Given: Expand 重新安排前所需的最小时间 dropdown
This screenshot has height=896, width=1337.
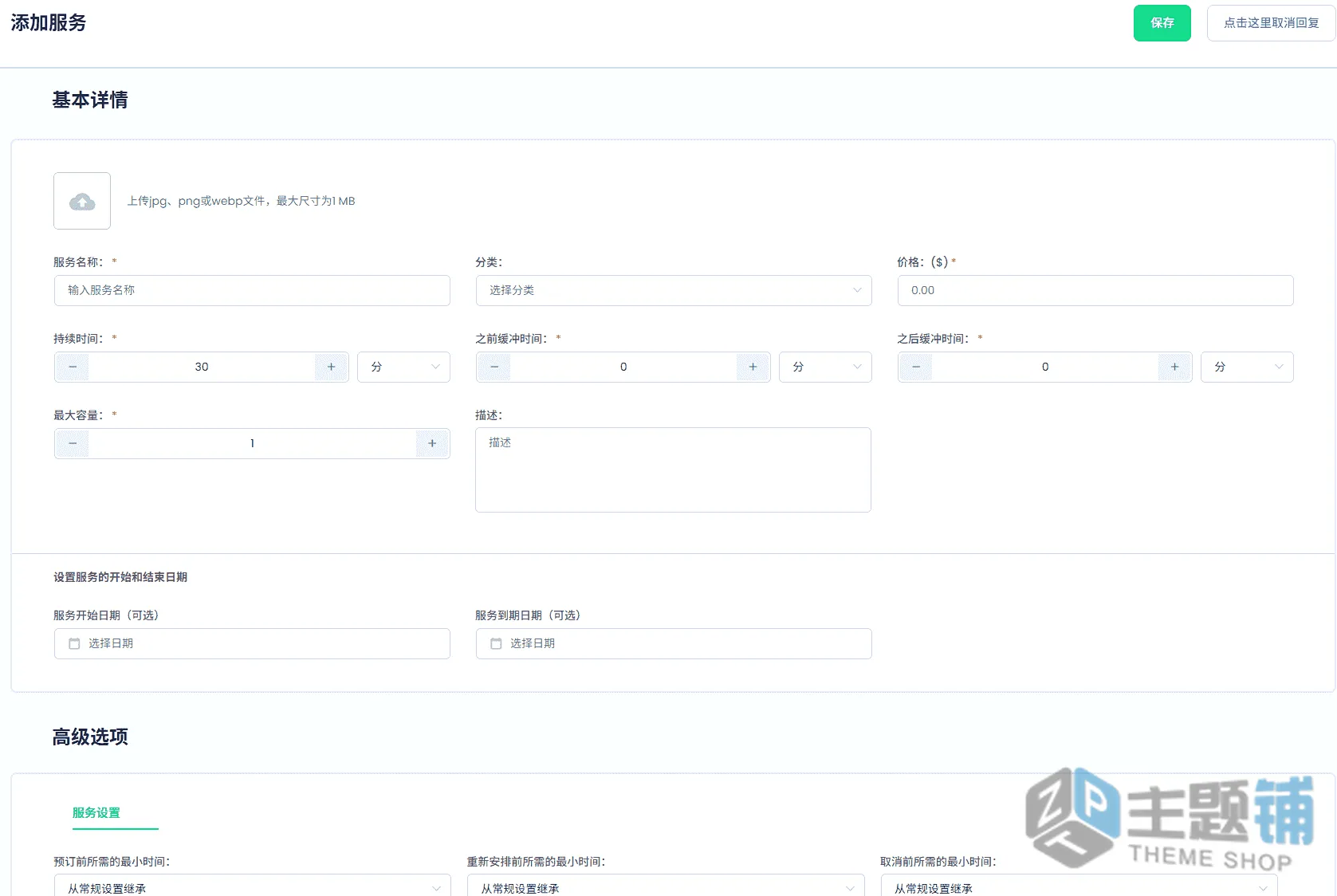Looking at the screenshot, I should click(666, 886).
